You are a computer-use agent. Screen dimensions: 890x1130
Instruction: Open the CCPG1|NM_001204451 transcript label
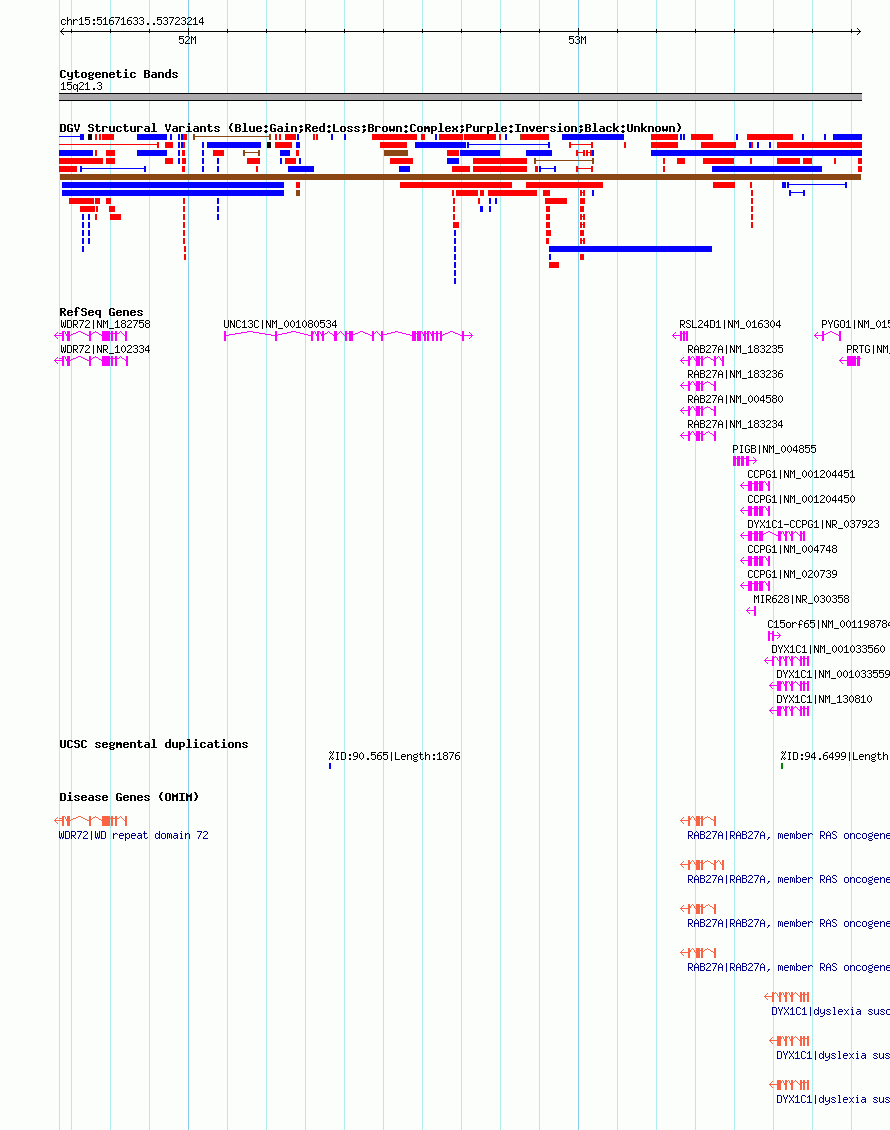coord(801,474)
